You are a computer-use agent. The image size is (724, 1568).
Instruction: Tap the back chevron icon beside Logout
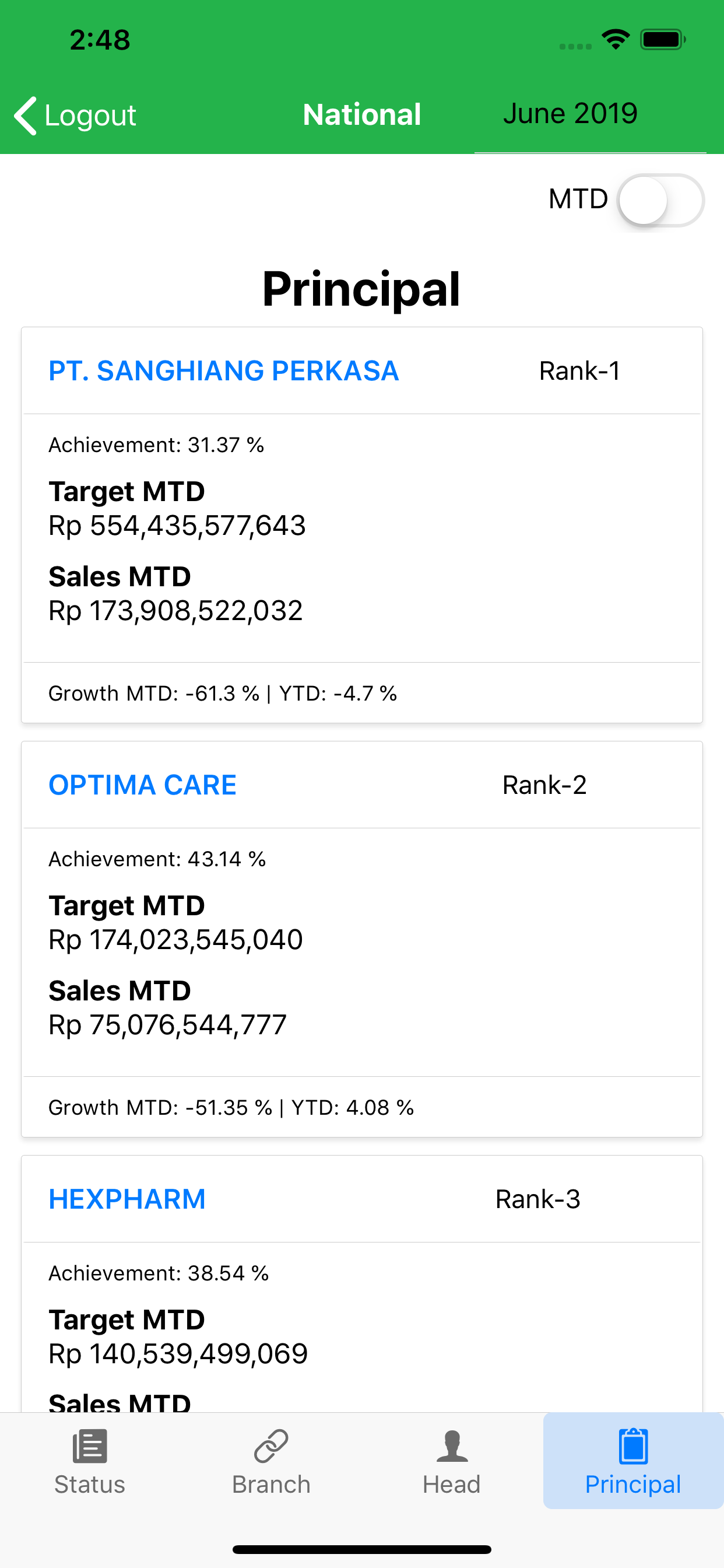pyautogui.click(x=26, y=115)
